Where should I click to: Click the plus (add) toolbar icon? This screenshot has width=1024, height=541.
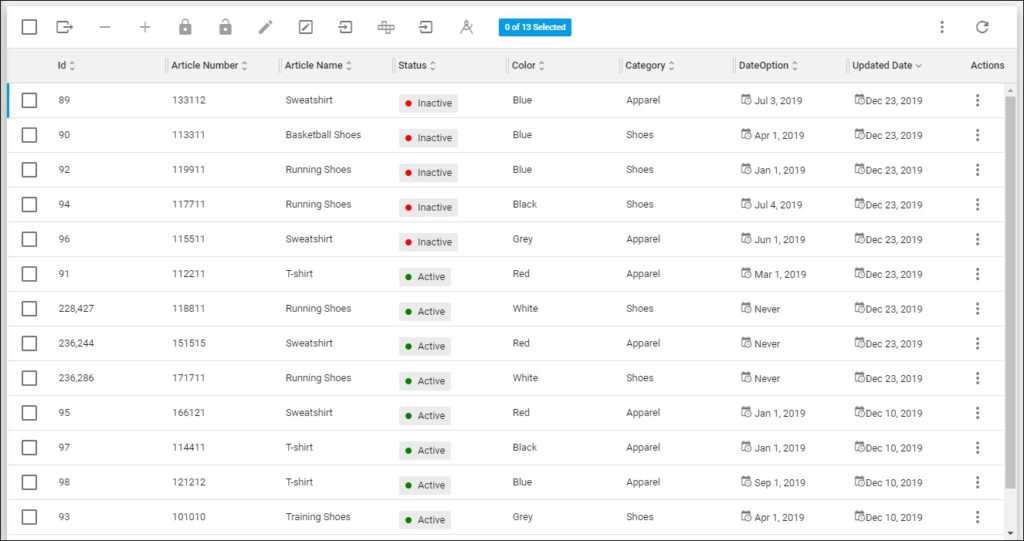point(145,27)
